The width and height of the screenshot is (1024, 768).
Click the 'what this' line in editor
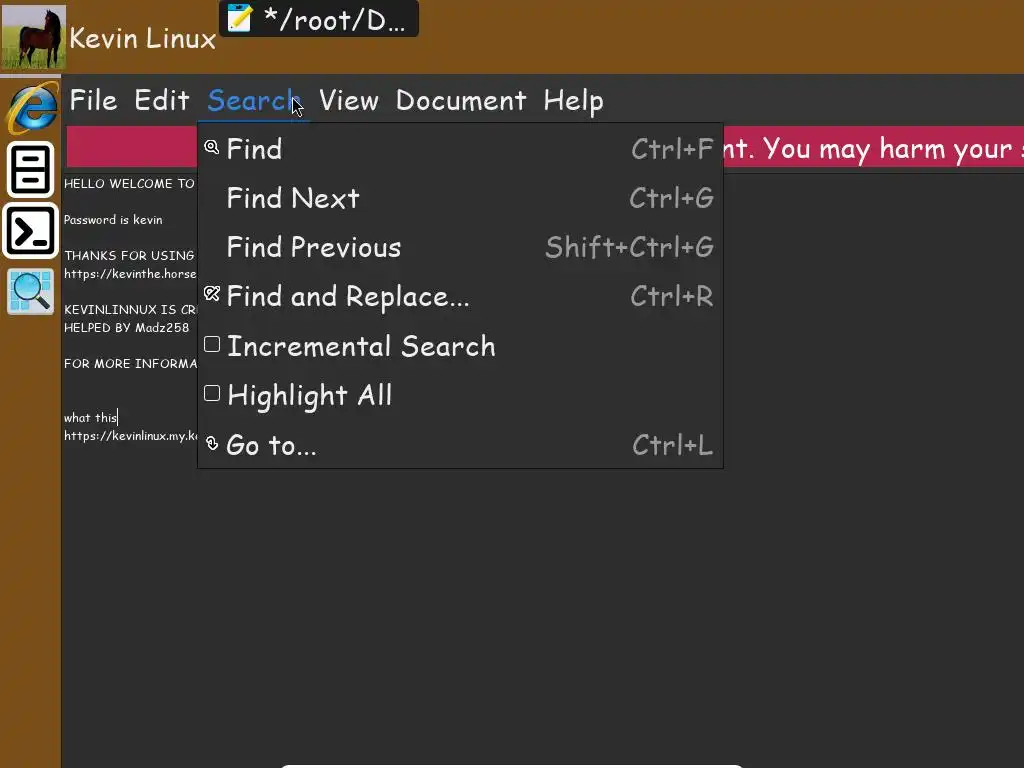coord(91,418)
